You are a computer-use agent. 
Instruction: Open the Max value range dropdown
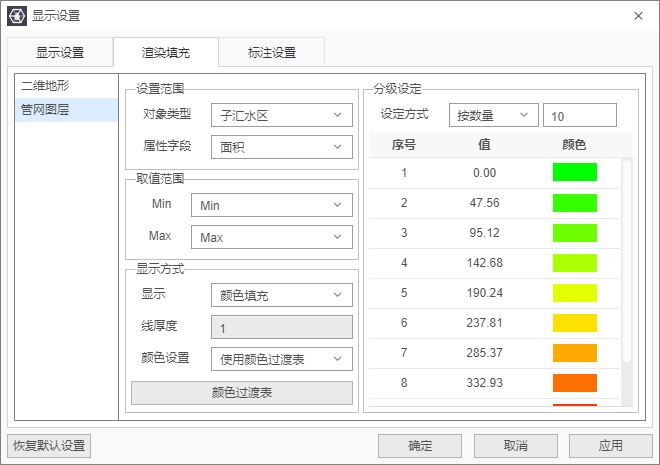click(281, 237)
